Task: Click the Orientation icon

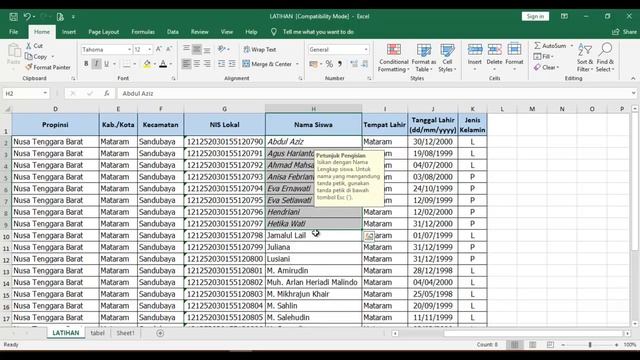Action: [222, 49]
